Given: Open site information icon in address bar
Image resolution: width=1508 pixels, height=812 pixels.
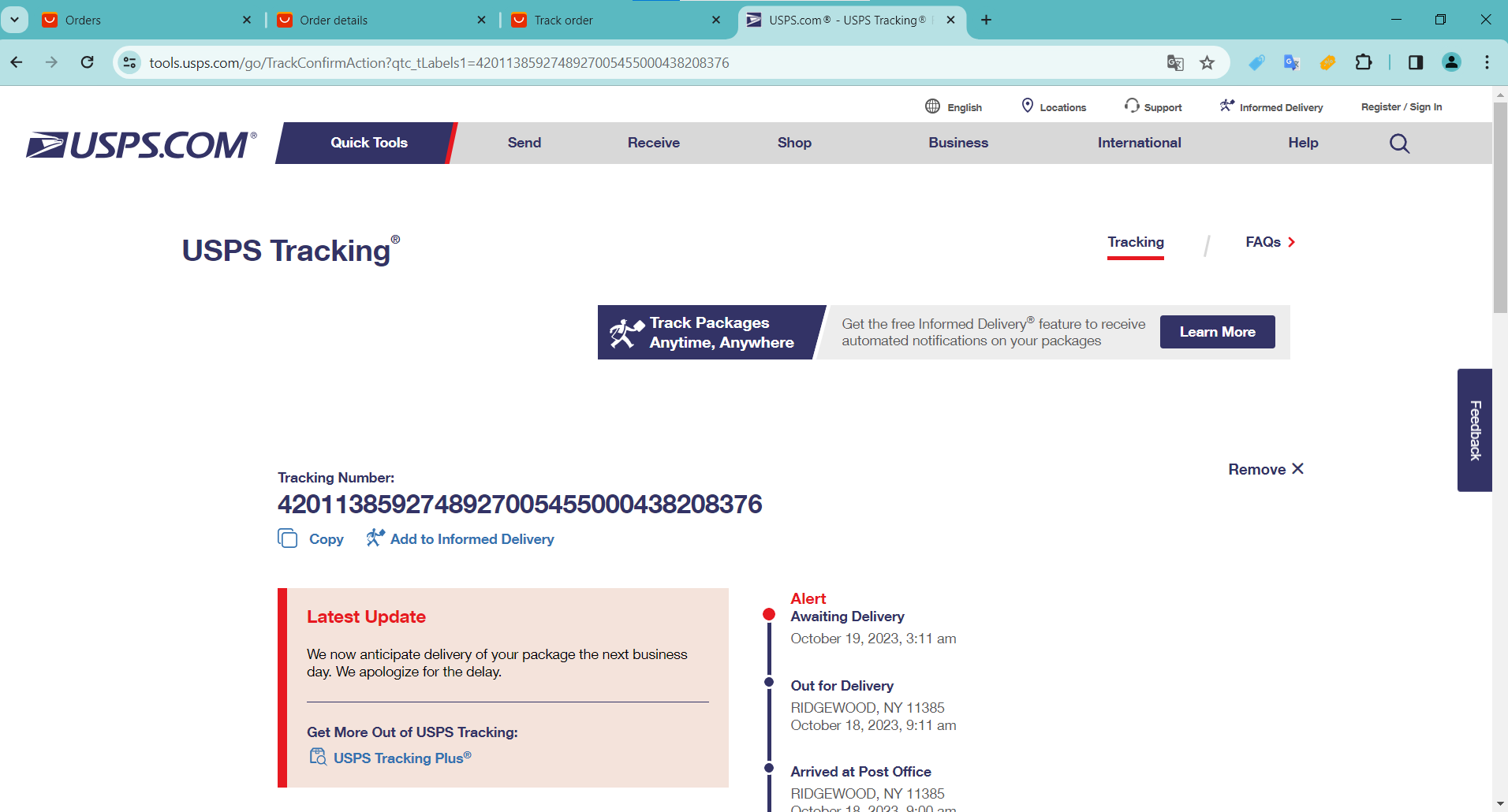Looking at the screenshot, I should [x=130, y=62].
